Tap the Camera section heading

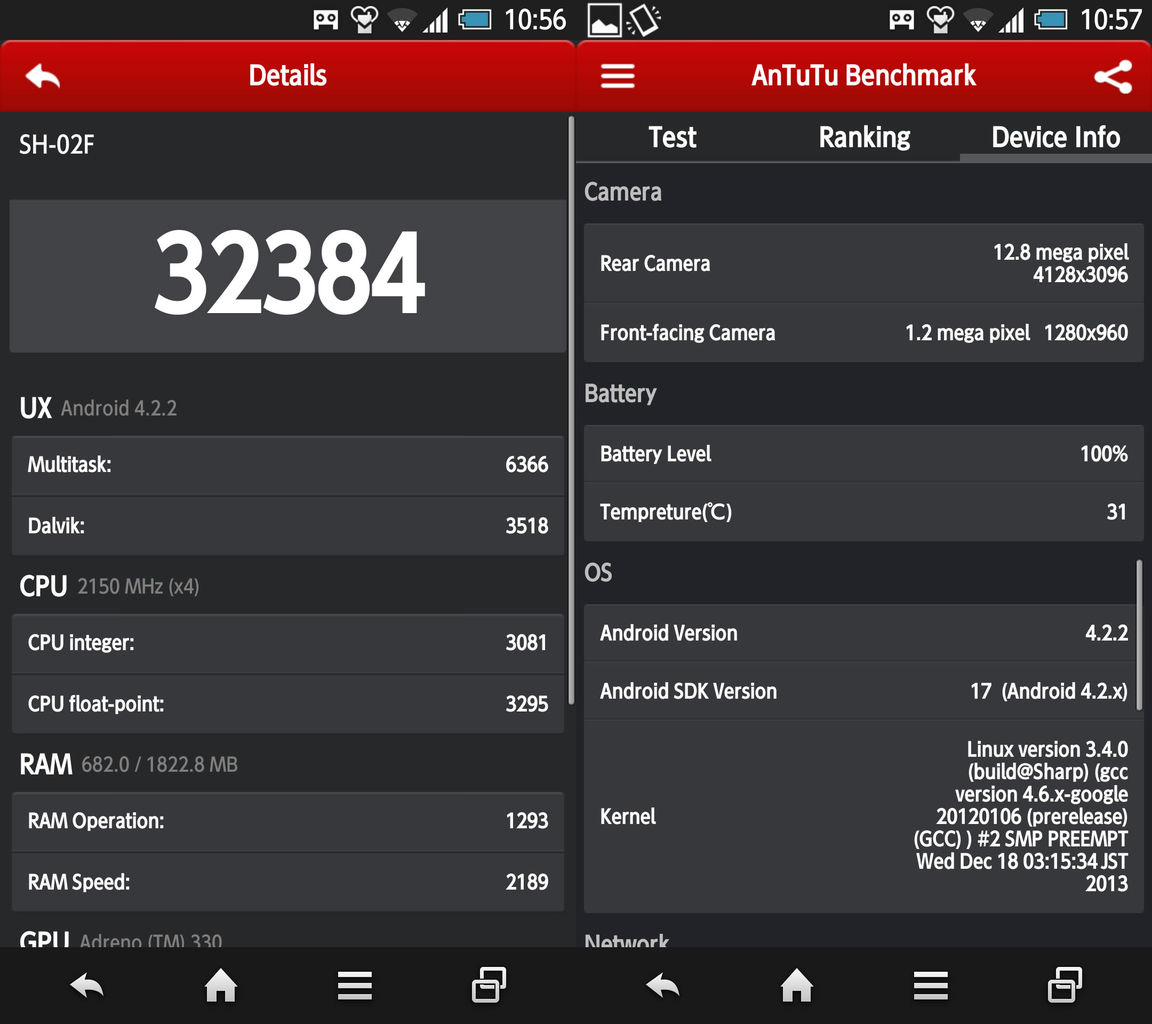coord(623,192)
